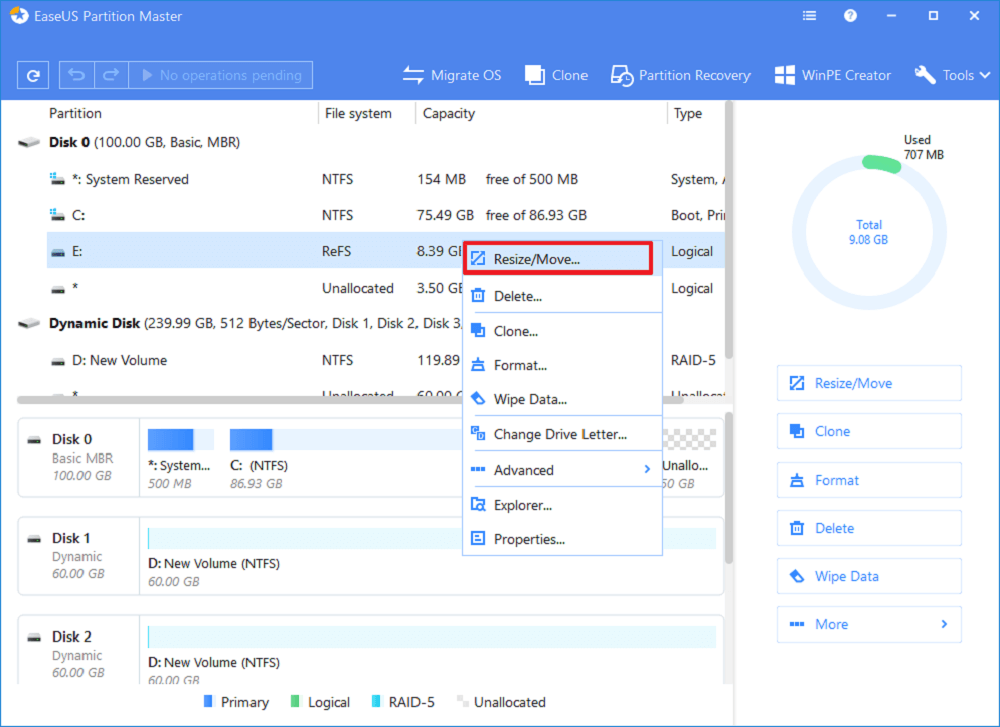Click the Wipe Data button in the right panel
The image size is (1000, 727).
click(x=869, y=576)
